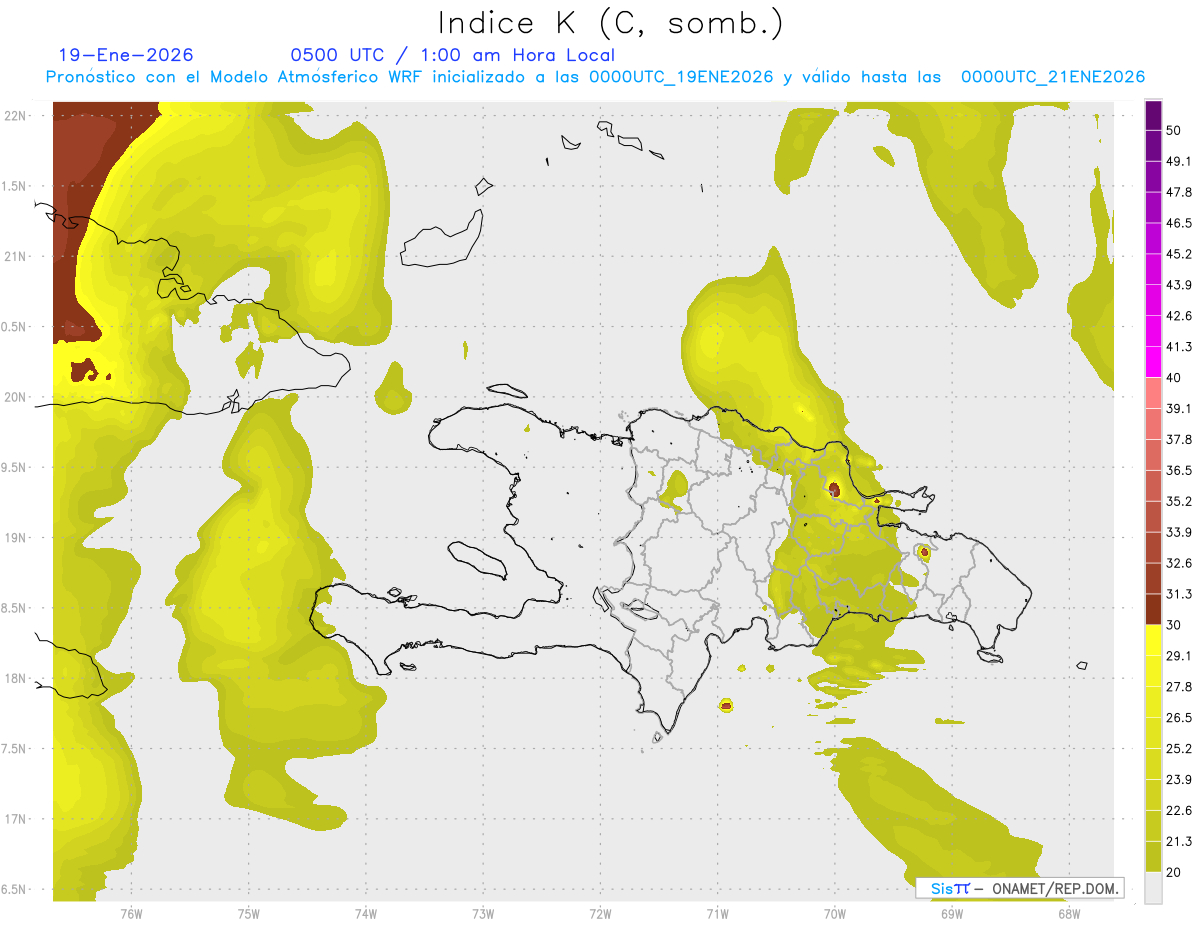Select the bright magenta swatch between 40 and 41.3
The height and width of the screenshot is (927, 1200).
pos(1153,362)
